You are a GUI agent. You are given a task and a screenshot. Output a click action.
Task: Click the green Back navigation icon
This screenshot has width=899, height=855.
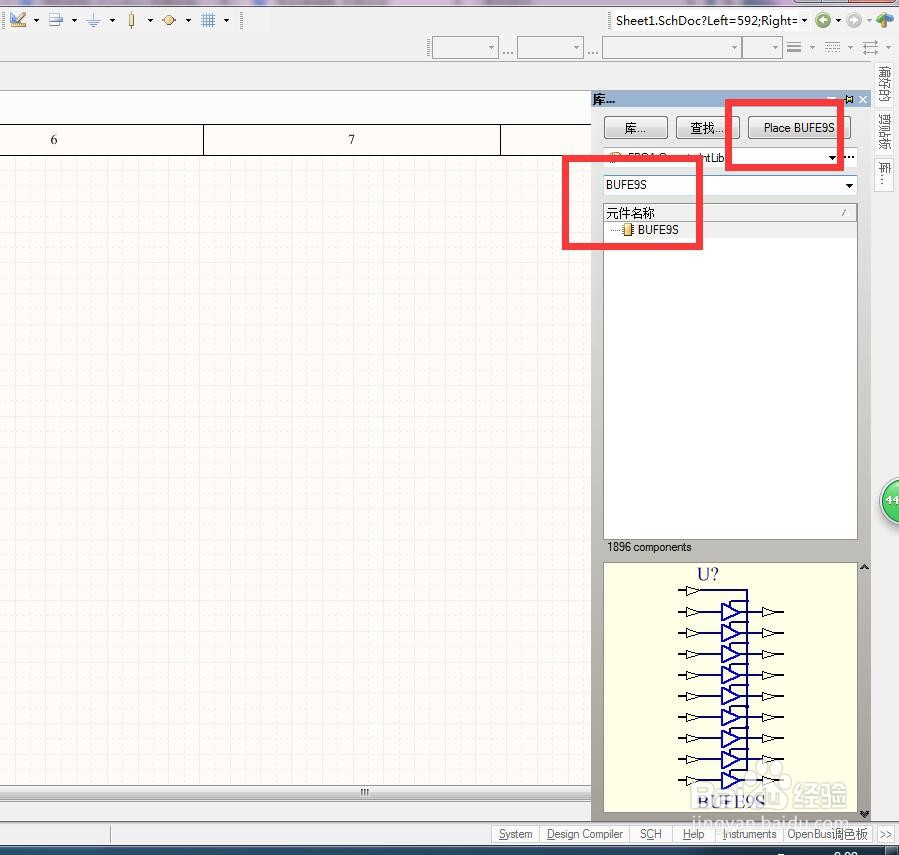point(823,21)
